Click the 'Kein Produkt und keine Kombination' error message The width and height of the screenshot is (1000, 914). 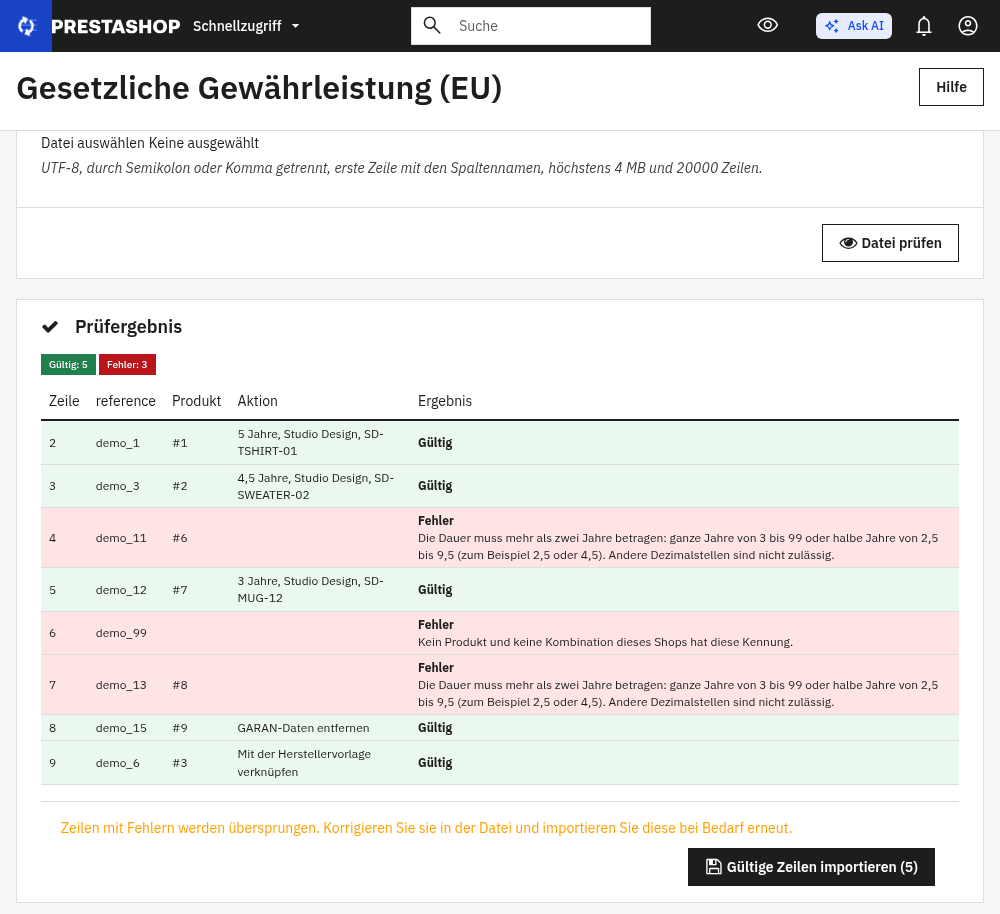(x=605, y=642)
